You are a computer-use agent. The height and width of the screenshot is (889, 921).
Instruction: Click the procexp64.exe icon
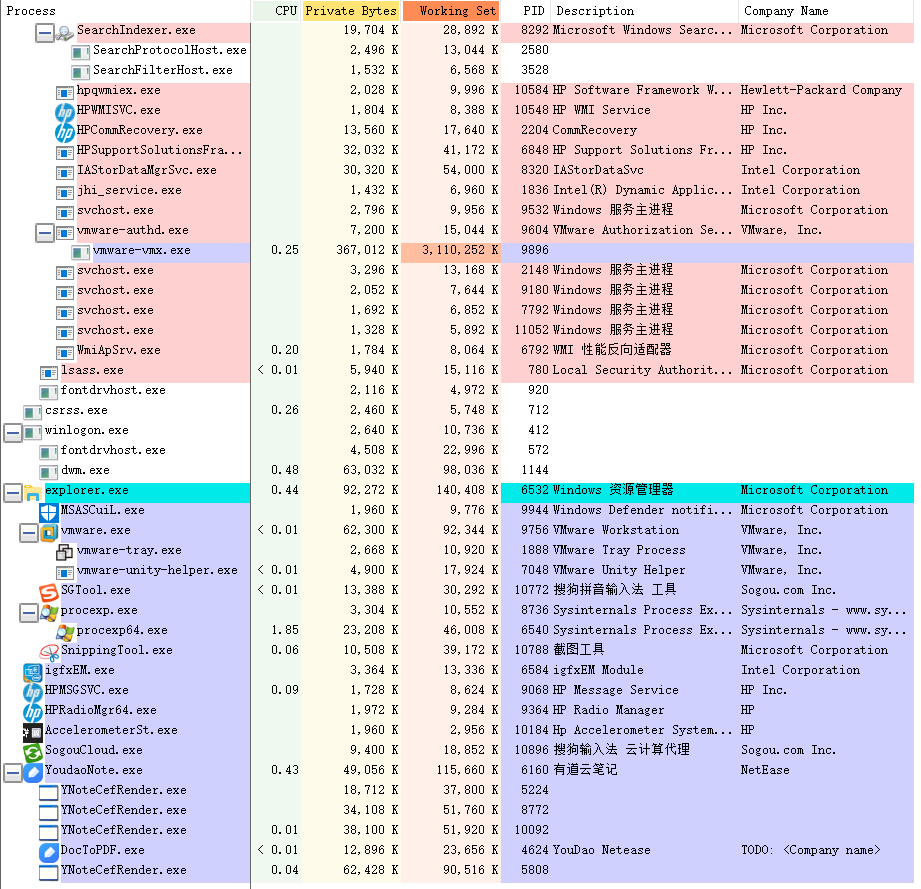(65, 632)
